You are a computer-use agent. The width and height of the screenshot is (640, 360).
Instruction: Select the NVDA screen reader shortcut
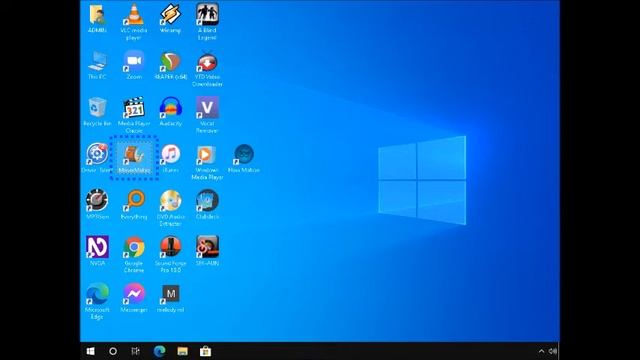click(x=97, y=247)
